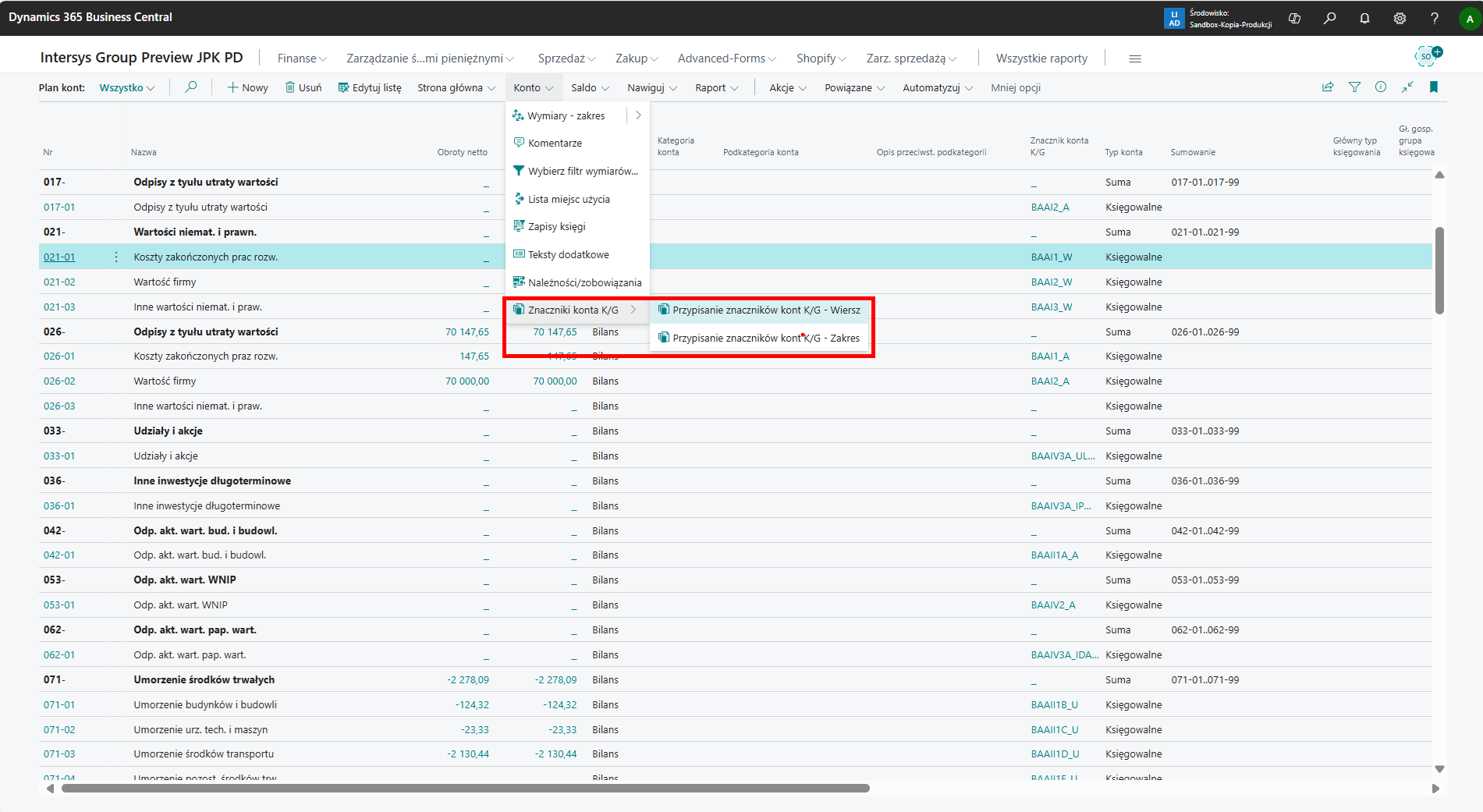The width and height of the screenshot is (1483, 812).
Task: Open the Automatyzuj dropdown
Action: (x=938, y=88)
